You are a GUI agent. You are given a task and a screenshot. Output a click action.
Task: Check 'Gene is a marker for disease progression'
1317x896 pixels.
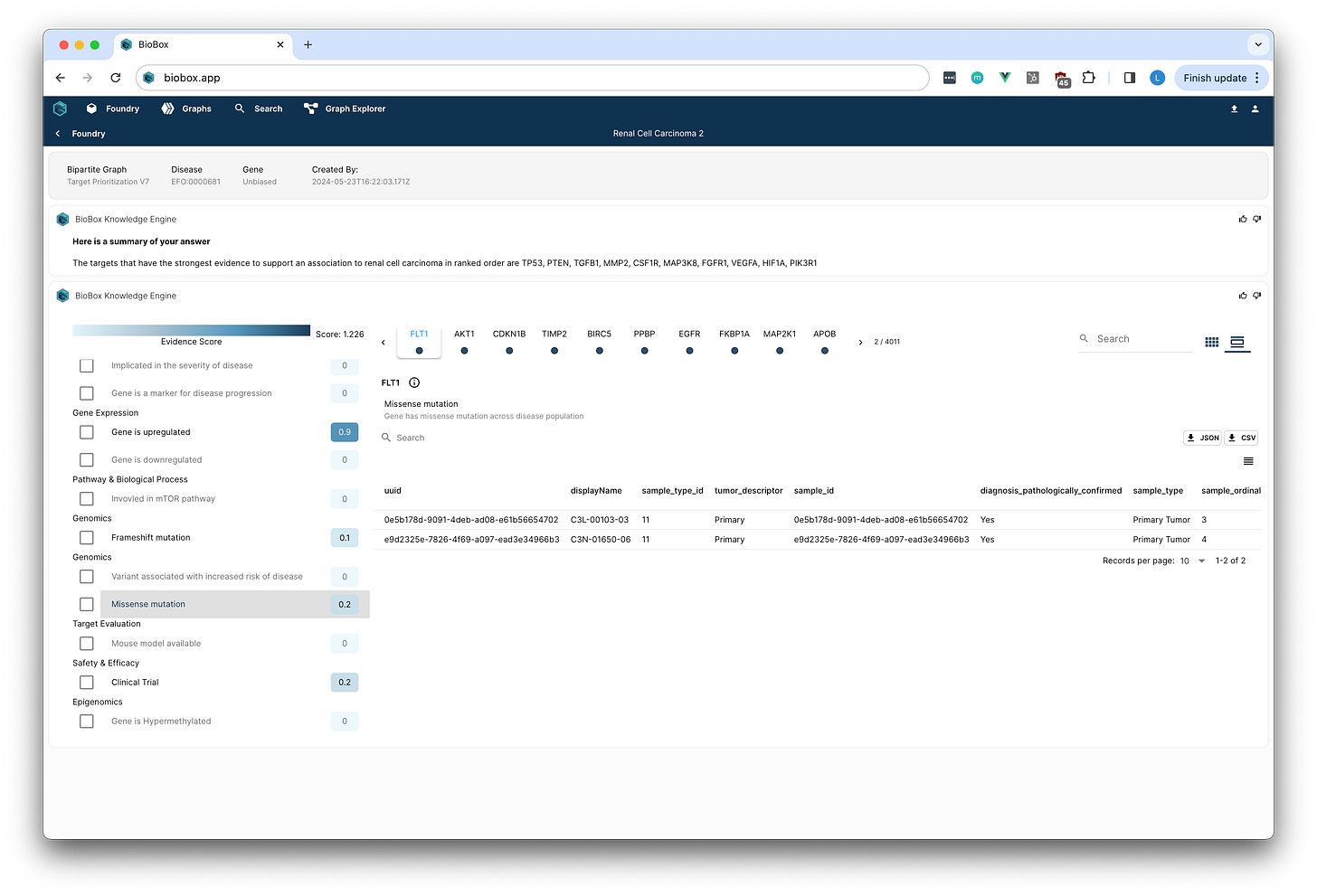click(x=87, y=393)
